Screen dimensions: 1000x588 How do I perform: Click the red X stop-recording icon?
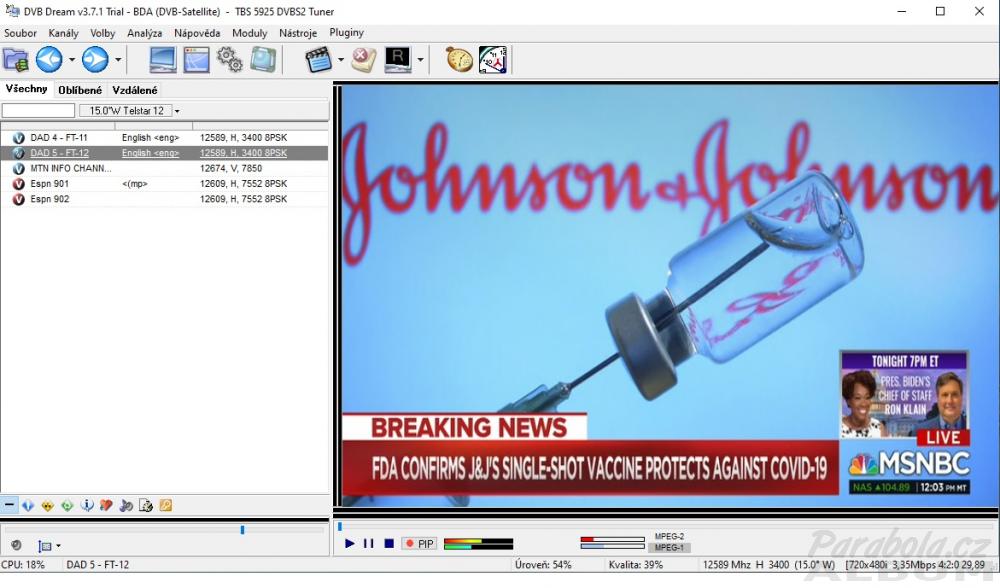(x=364, y=60)
